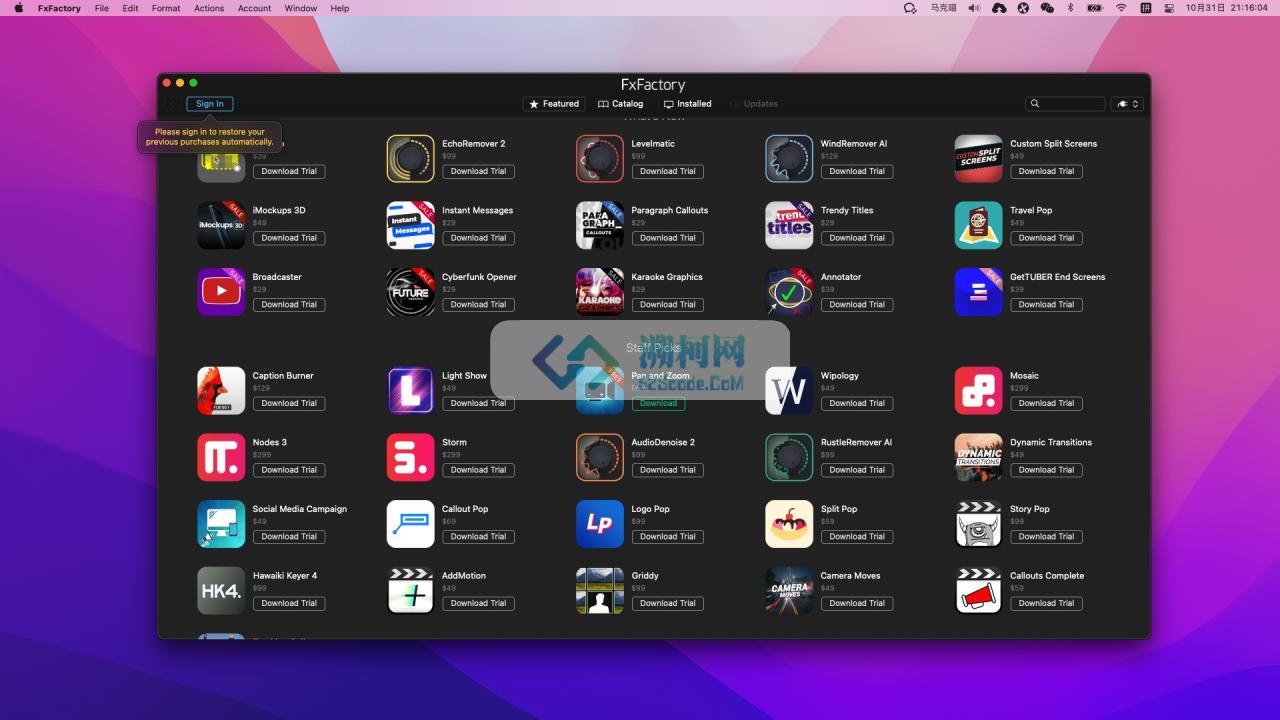The image size is (1280, 720).
Task: Open the Actions menu
Action: pos(209,8)
